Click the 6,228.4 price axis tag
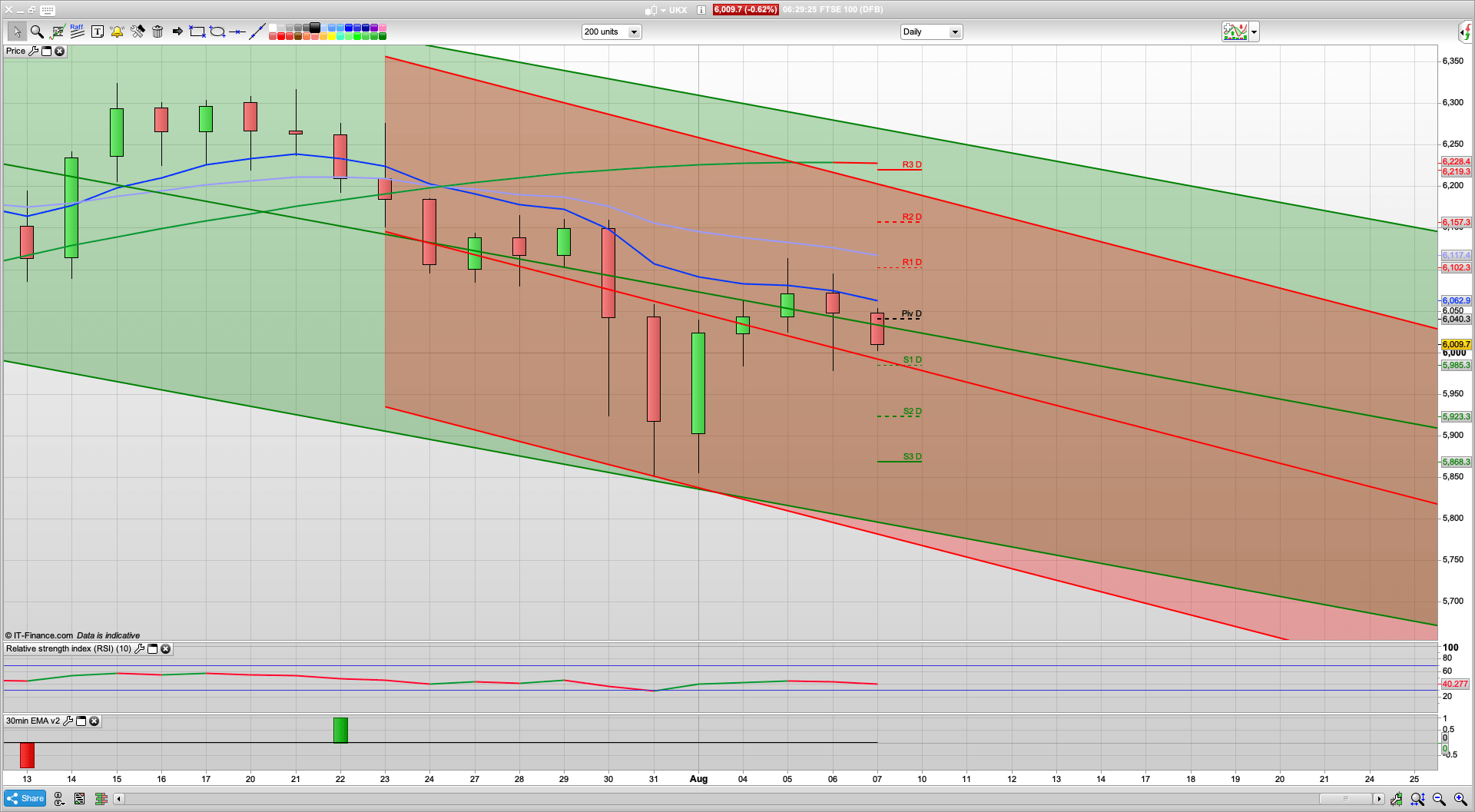The image size is (1475, 812). (1456, 161)
